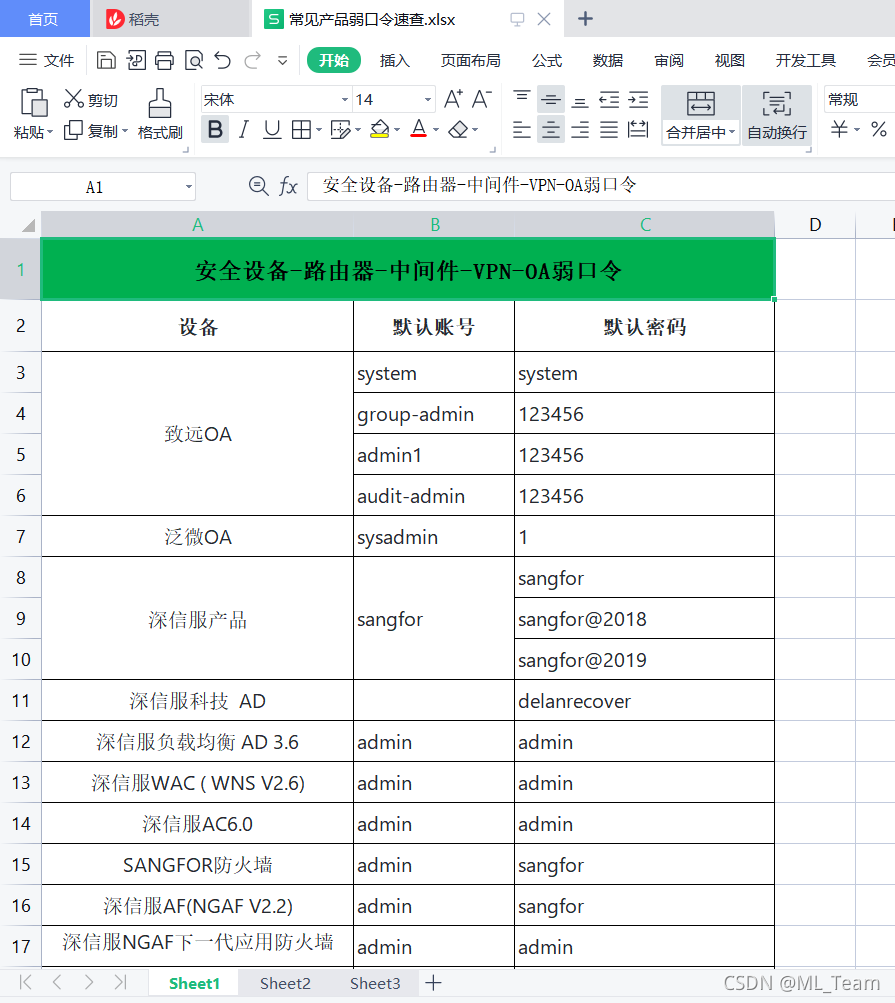
Task: Click the currency yen icon
Action: 839,129
